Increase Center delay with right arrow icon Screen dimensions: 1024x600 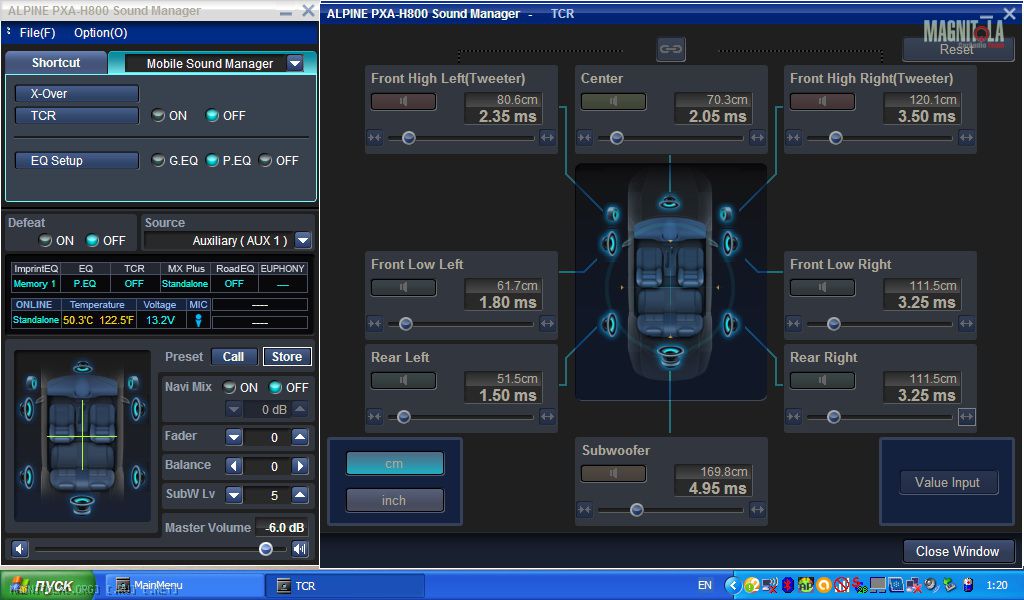[x=757, y=138]
